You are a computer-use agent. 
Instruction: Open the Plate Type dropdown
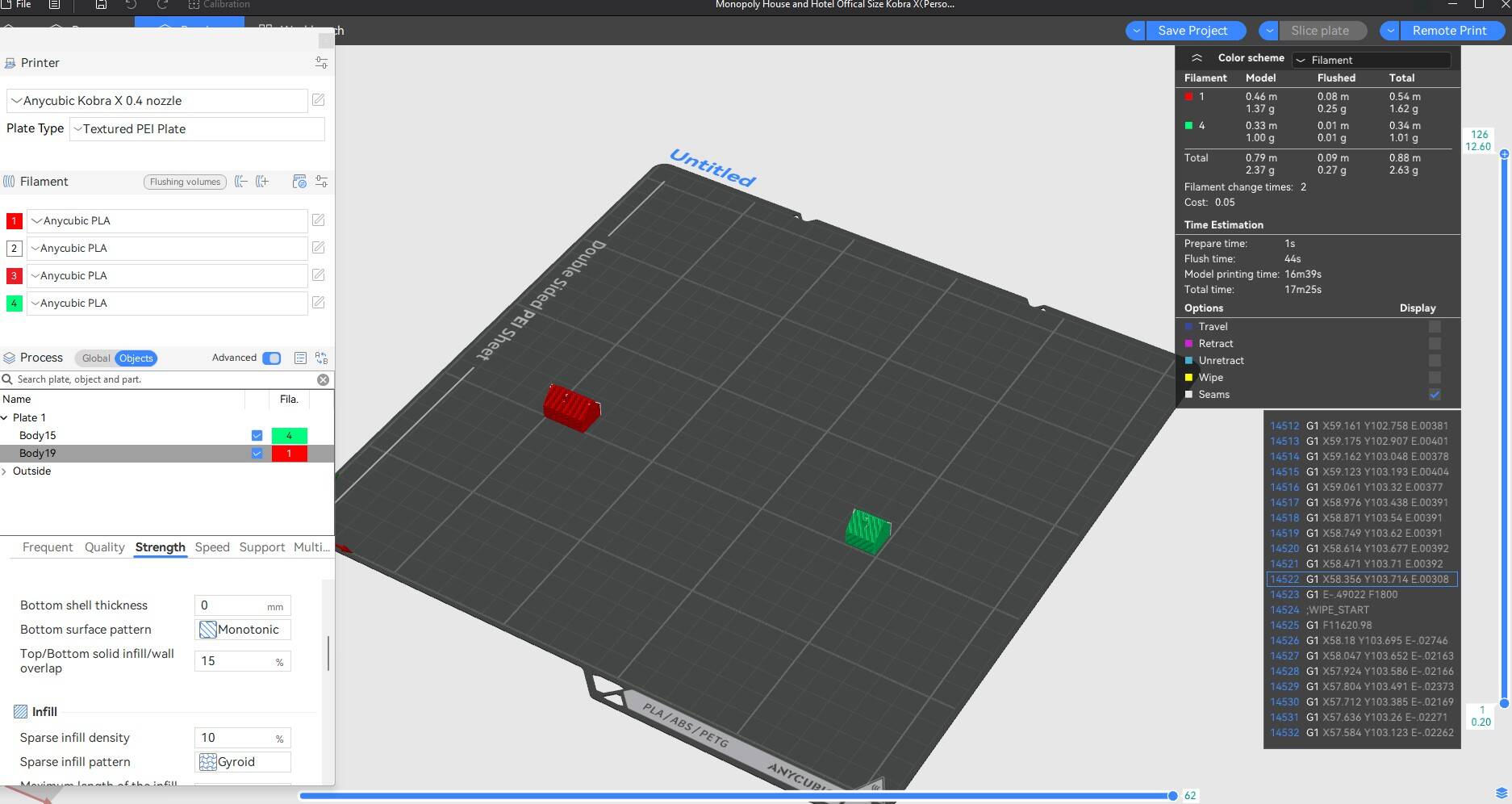197,129
